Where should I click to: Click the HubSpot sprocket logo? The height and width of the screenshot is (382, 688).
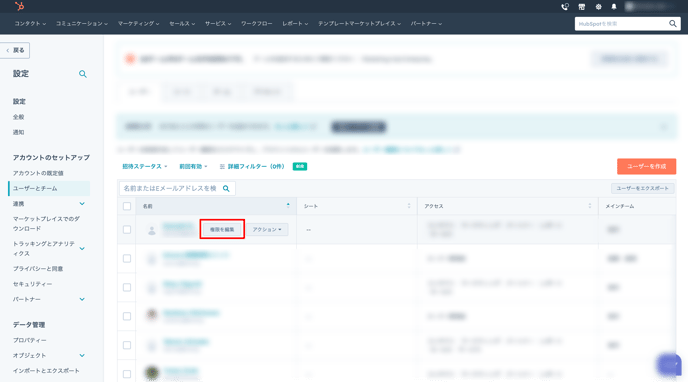19,6
